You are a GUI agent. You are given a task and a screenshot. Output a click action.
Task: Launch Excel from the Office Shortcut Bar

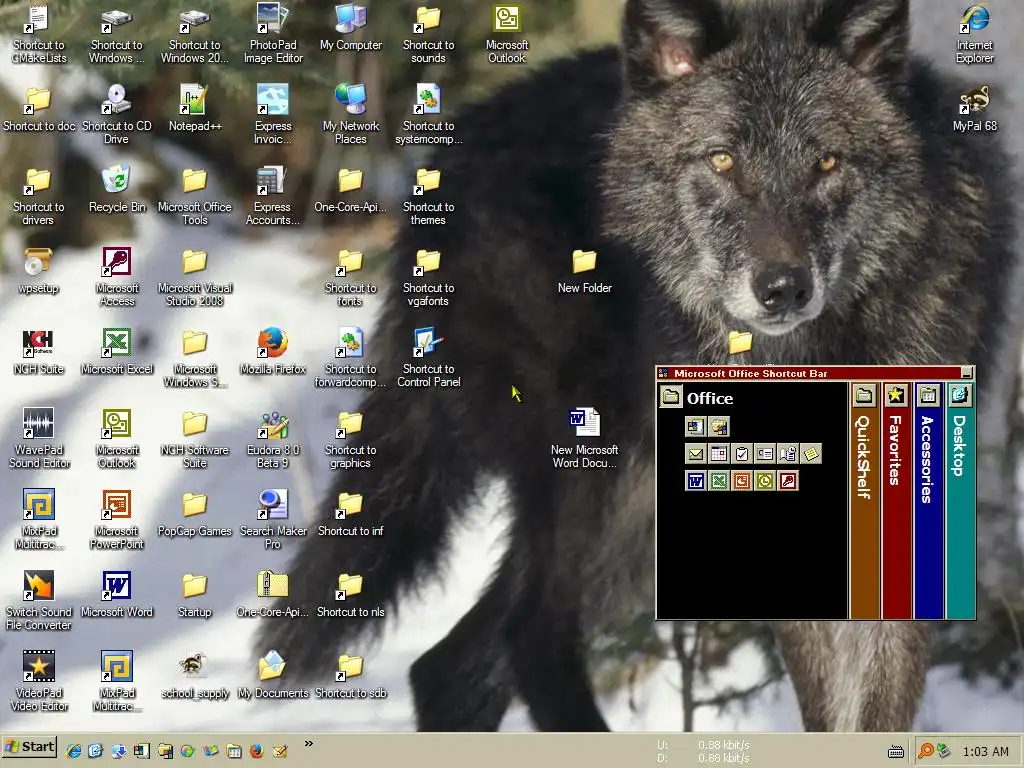pos(718,481)
